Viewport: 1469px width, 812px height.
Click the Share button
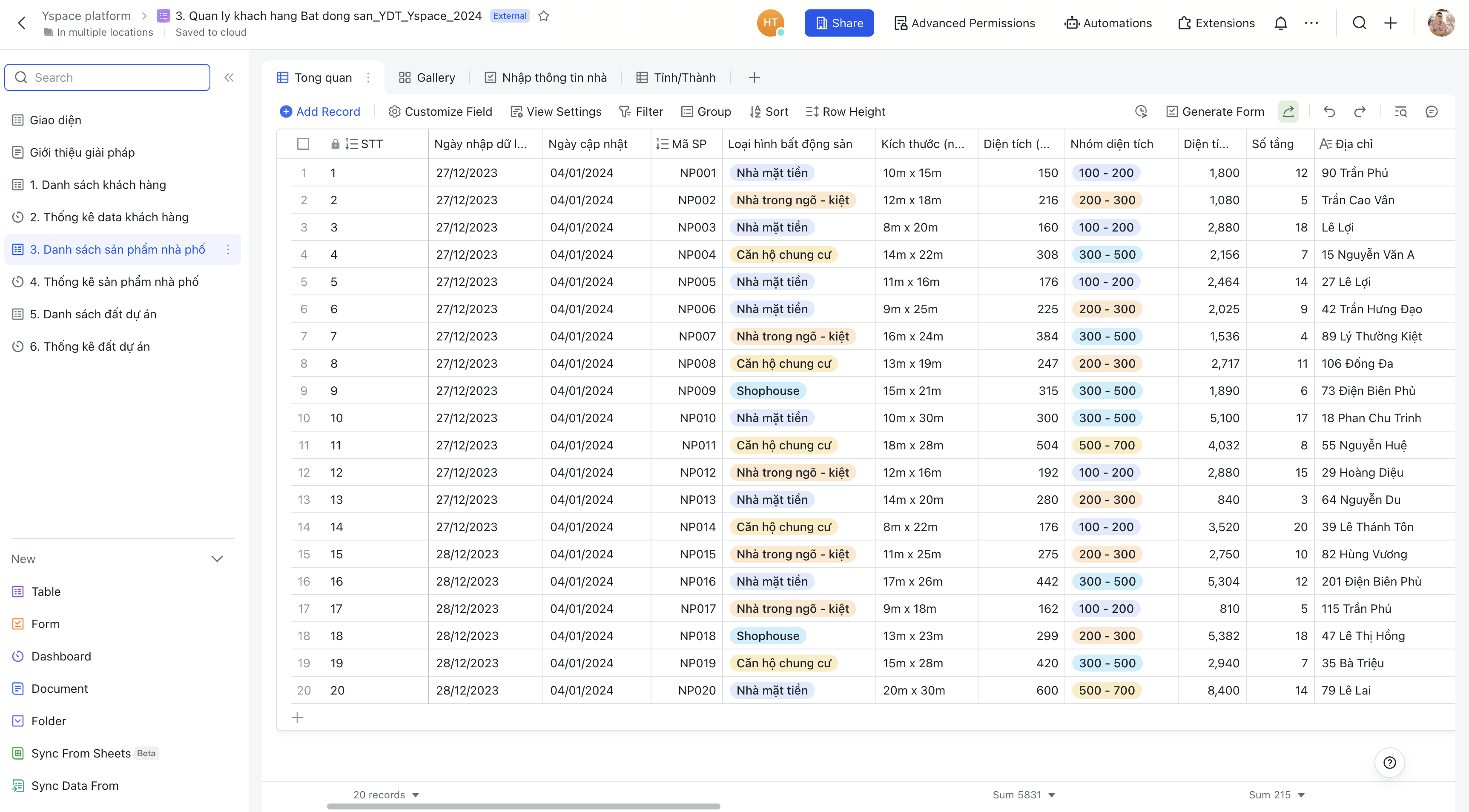coord(839,23)
